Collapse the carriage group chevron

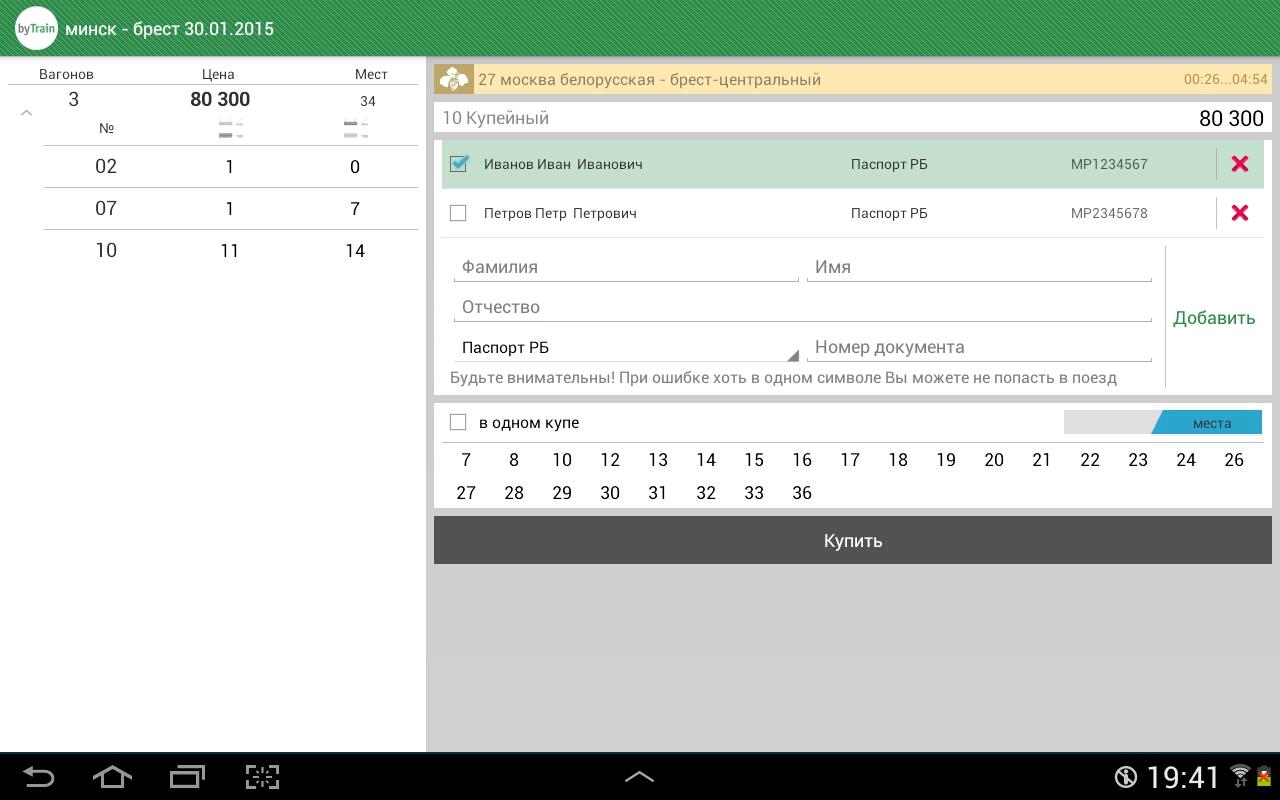coord(27,113)
